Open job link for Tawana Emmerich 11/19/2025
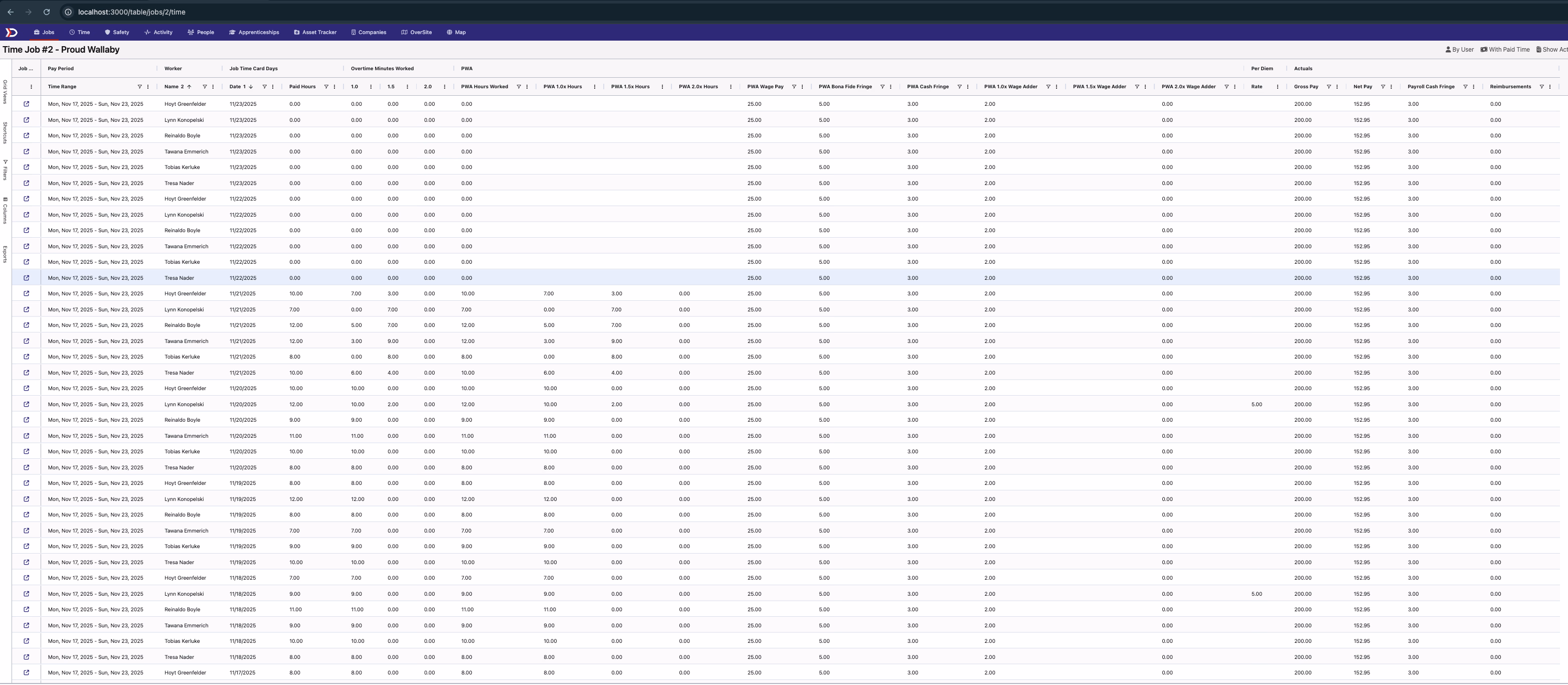The image size is (1568, 685). click(26, 531)
